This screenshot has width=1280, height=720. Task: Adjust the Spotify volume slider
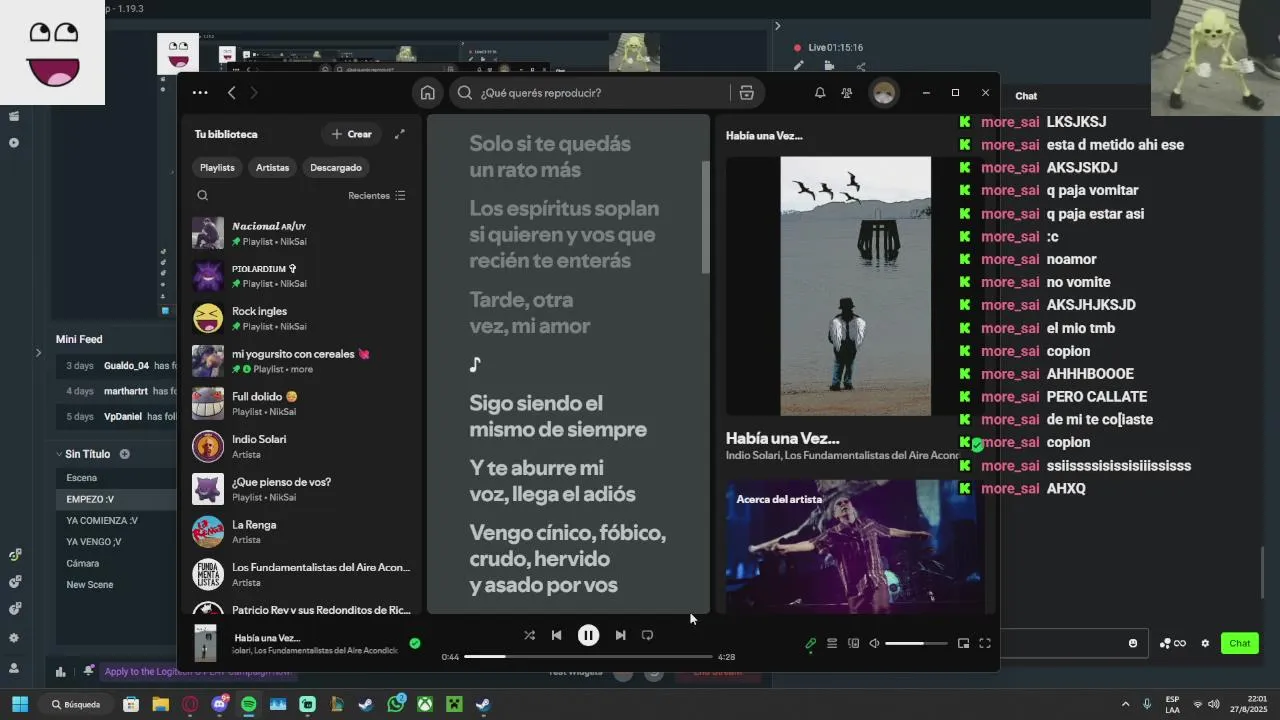point(916,643)
